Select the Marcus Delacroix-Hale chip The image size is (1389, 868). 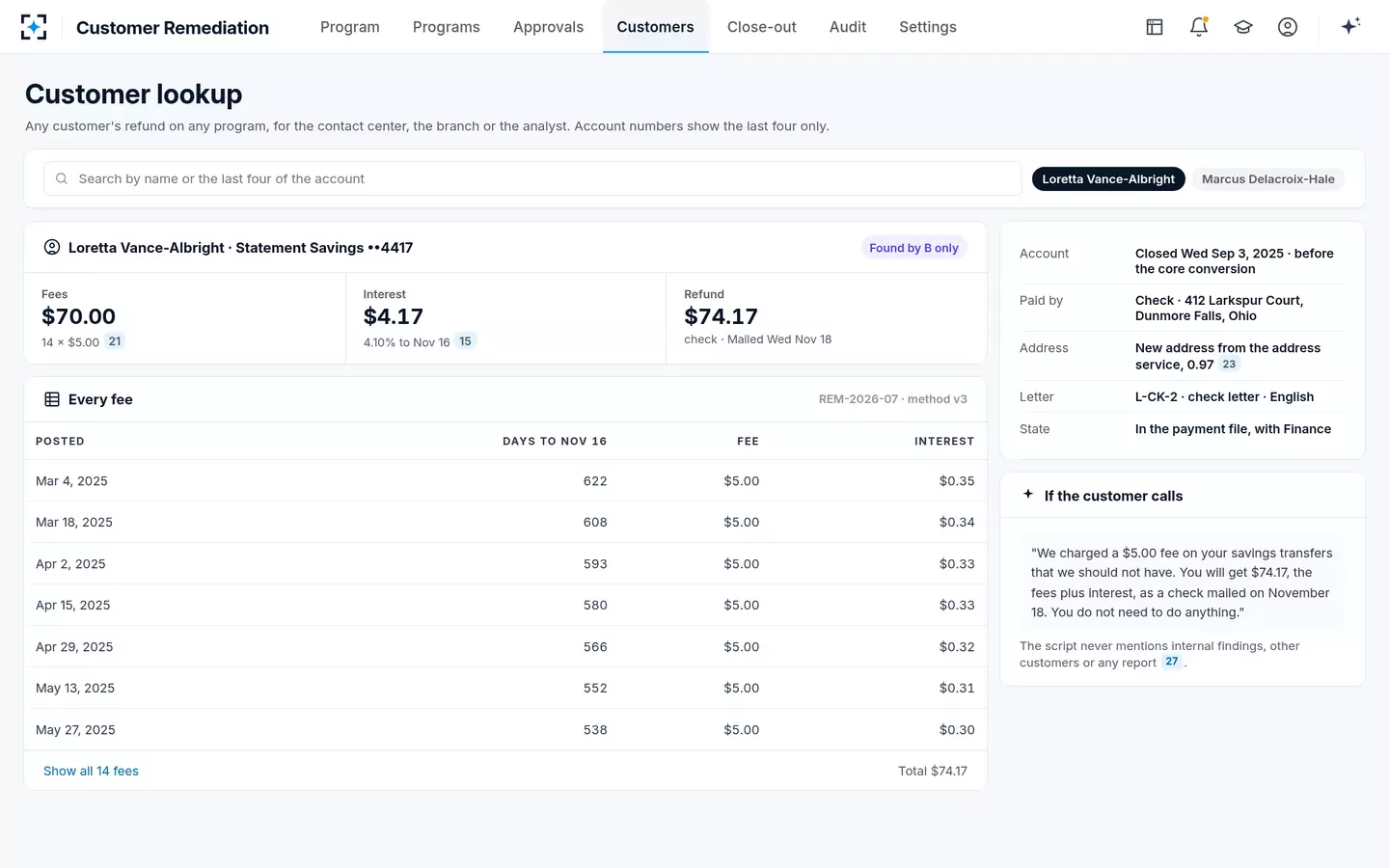point(1268,178)
